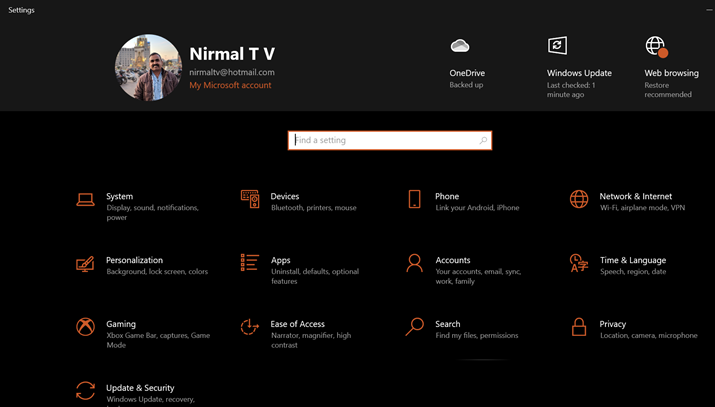Open the Personalization paintbrush icon
This screenshot has width=715, height=407.
pyautogui.click(x=85, y=263)
